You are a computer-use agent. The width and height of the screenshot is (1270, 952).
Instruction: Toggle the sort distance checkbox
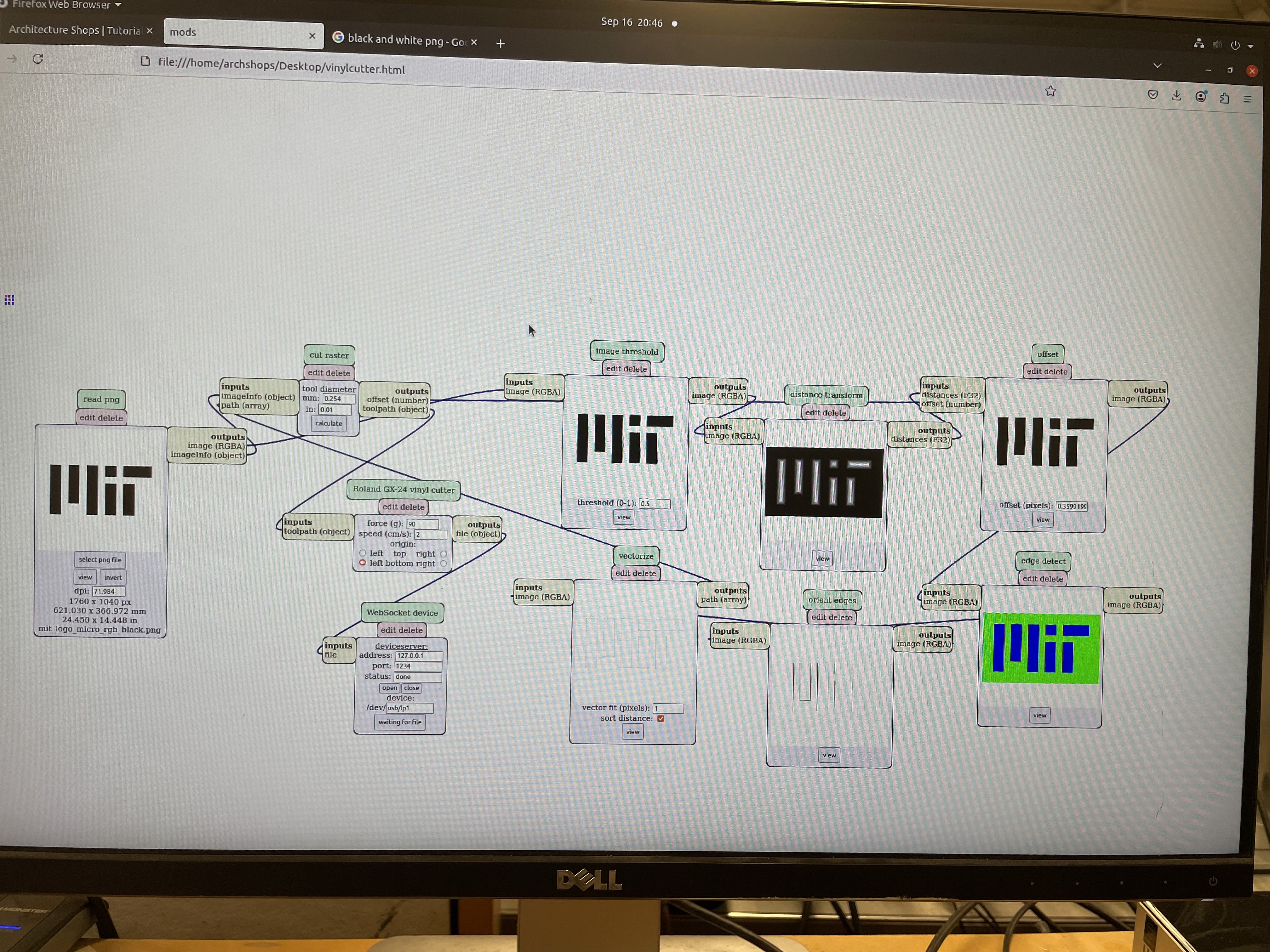coord(661,718)
